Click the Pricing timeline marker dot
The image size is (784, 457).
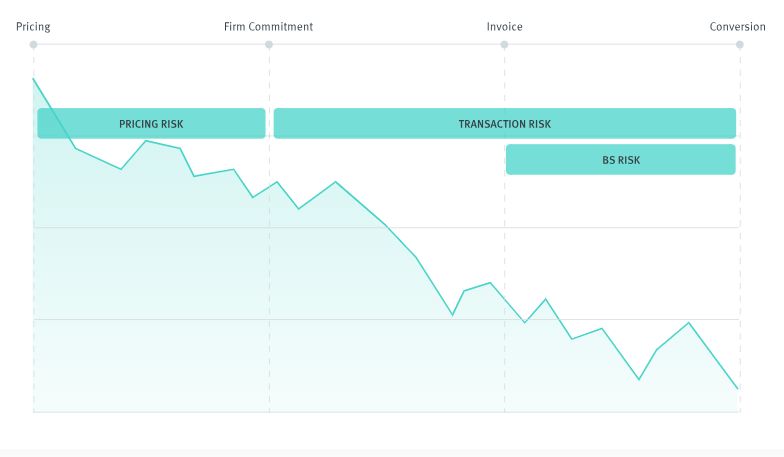[x=33, y=45]
